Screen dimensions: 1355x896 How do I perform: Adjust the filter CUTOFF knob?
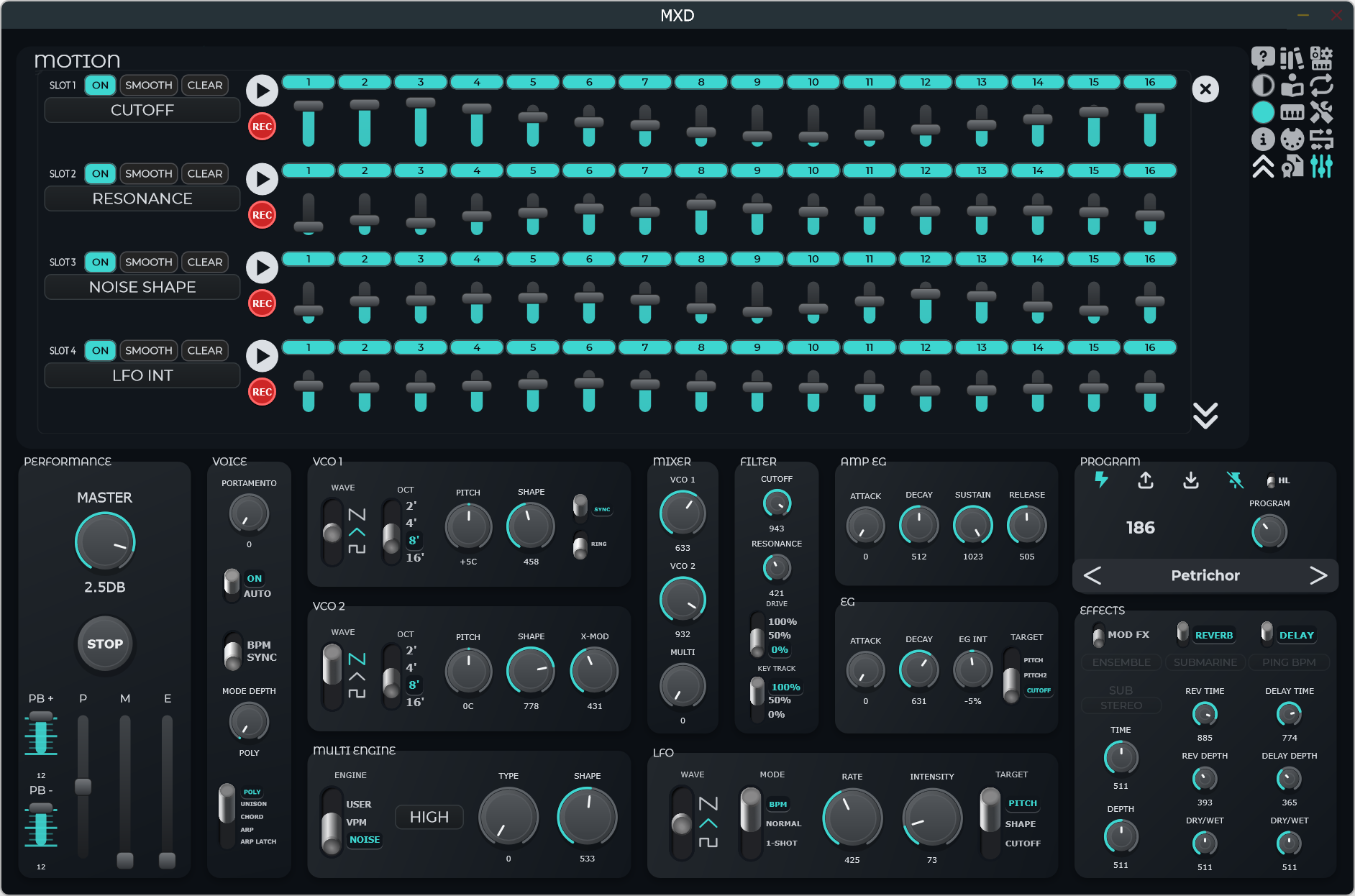point(777,503)
